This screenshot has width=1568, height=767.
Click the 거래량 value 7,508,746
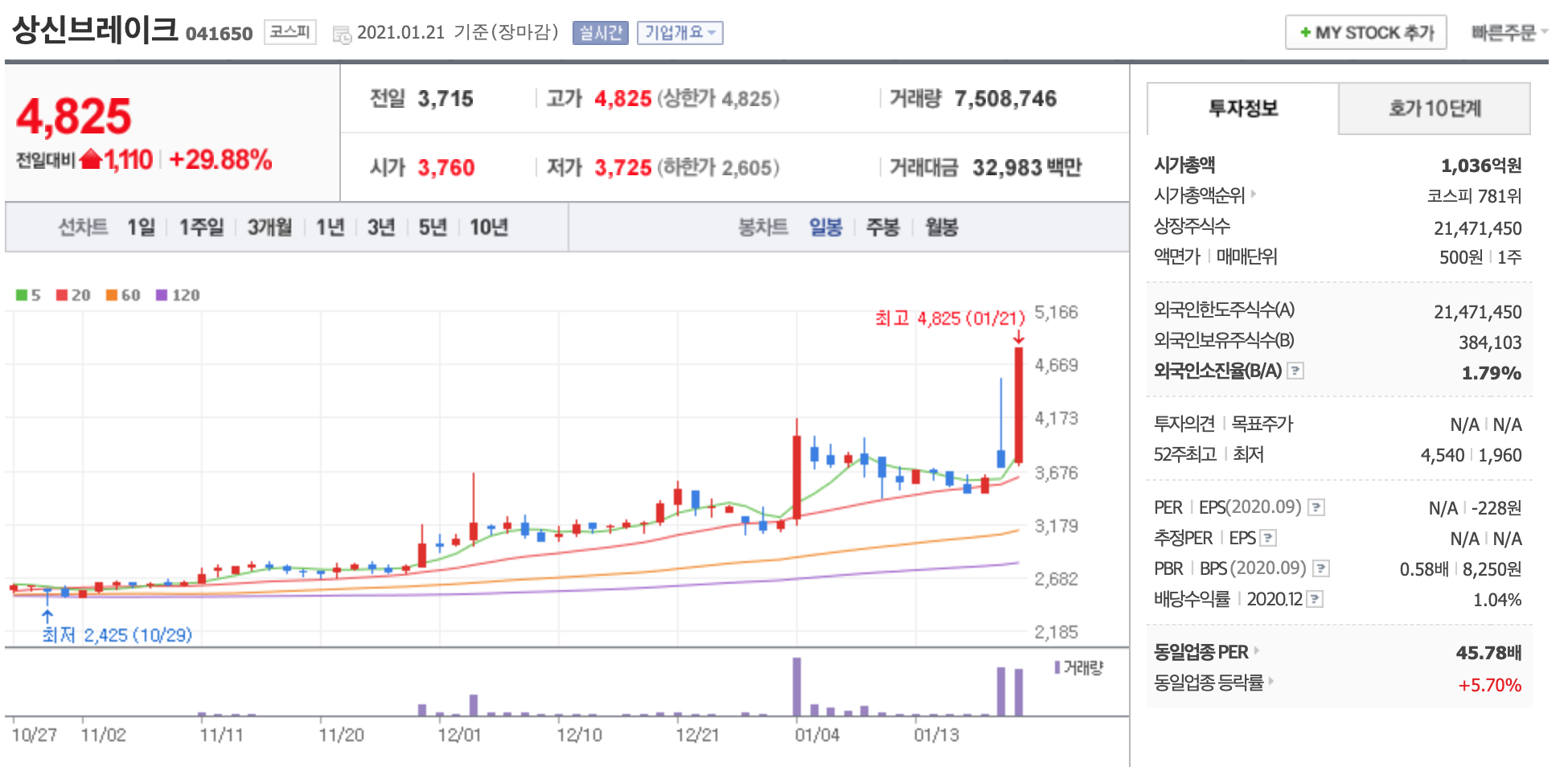pyautogui.click(x=1006, y=99)
